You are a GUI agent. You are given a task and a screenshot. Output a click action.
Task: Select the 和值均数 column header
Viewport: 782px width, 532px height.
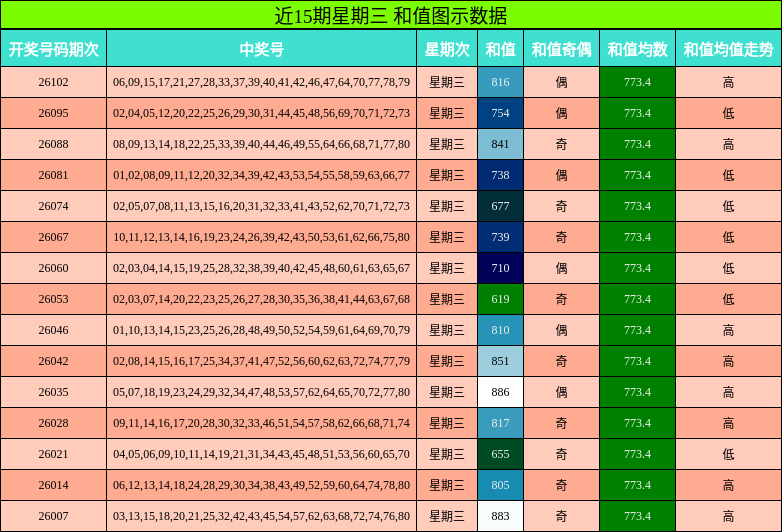click(x=637, y=49)
